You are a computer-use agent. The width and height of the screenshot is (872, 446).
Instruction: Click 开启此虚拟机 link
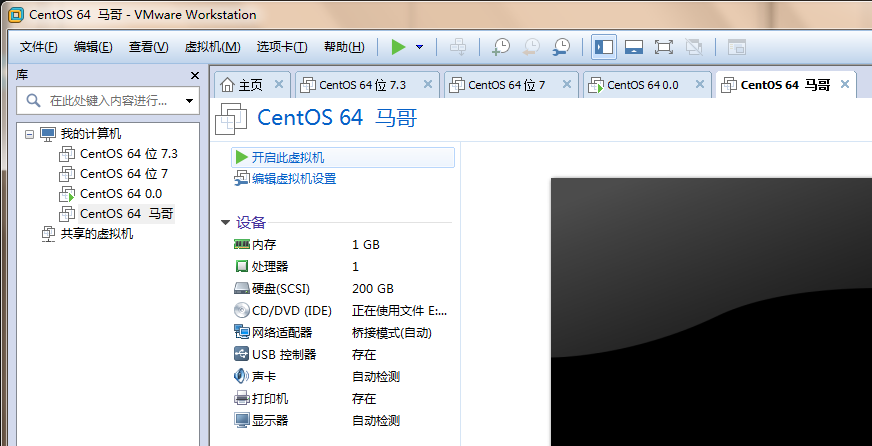(x=288, y=158)
